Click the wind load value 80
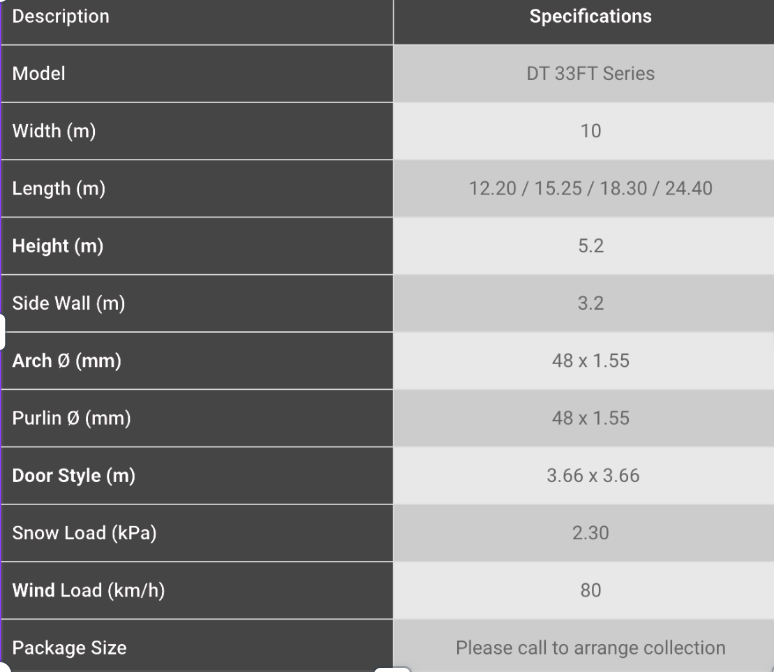The image size is (774, 672). coord(590,591)
